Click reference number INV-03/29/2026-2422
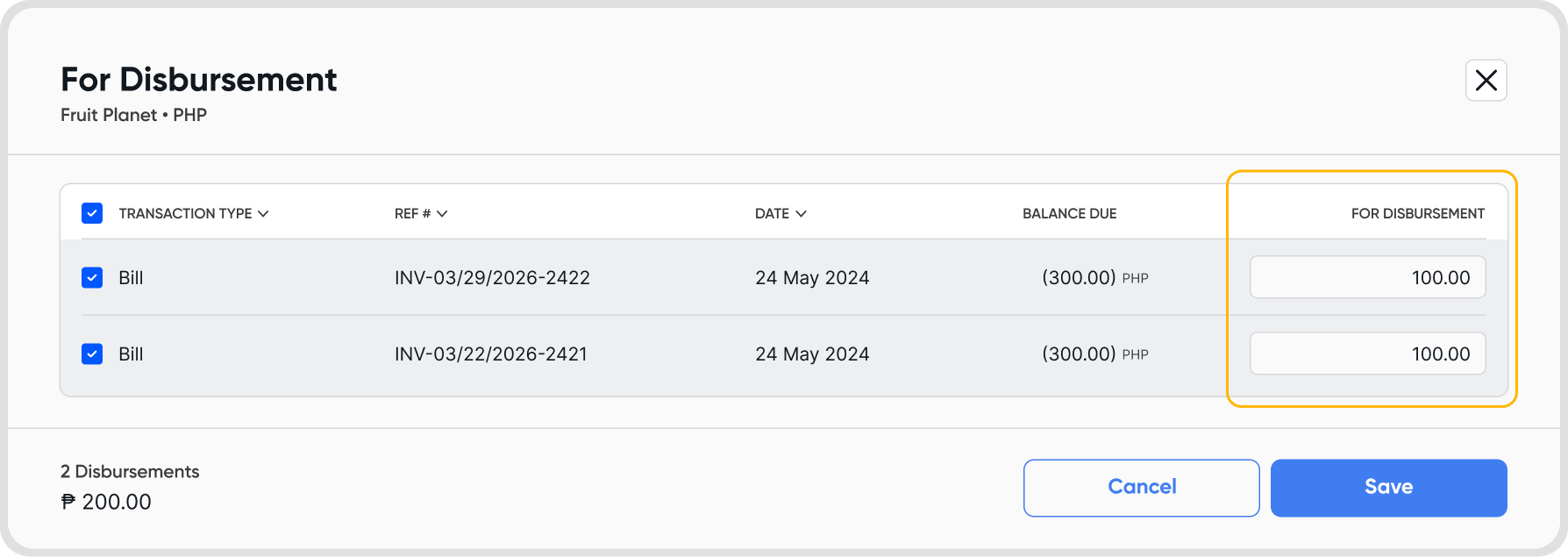This screenshot has width=1568, height=557. [492, 278]
